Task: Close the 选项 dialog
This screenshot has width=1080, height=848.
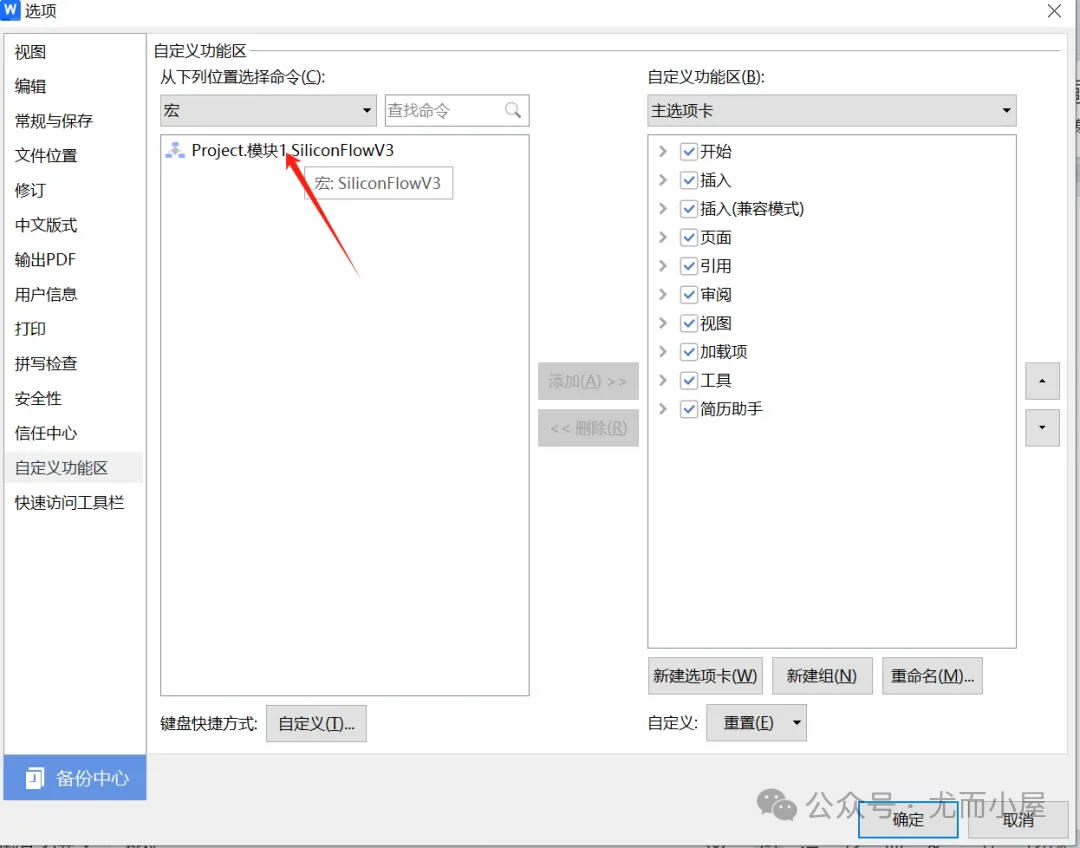Action: coord(1054,11)
